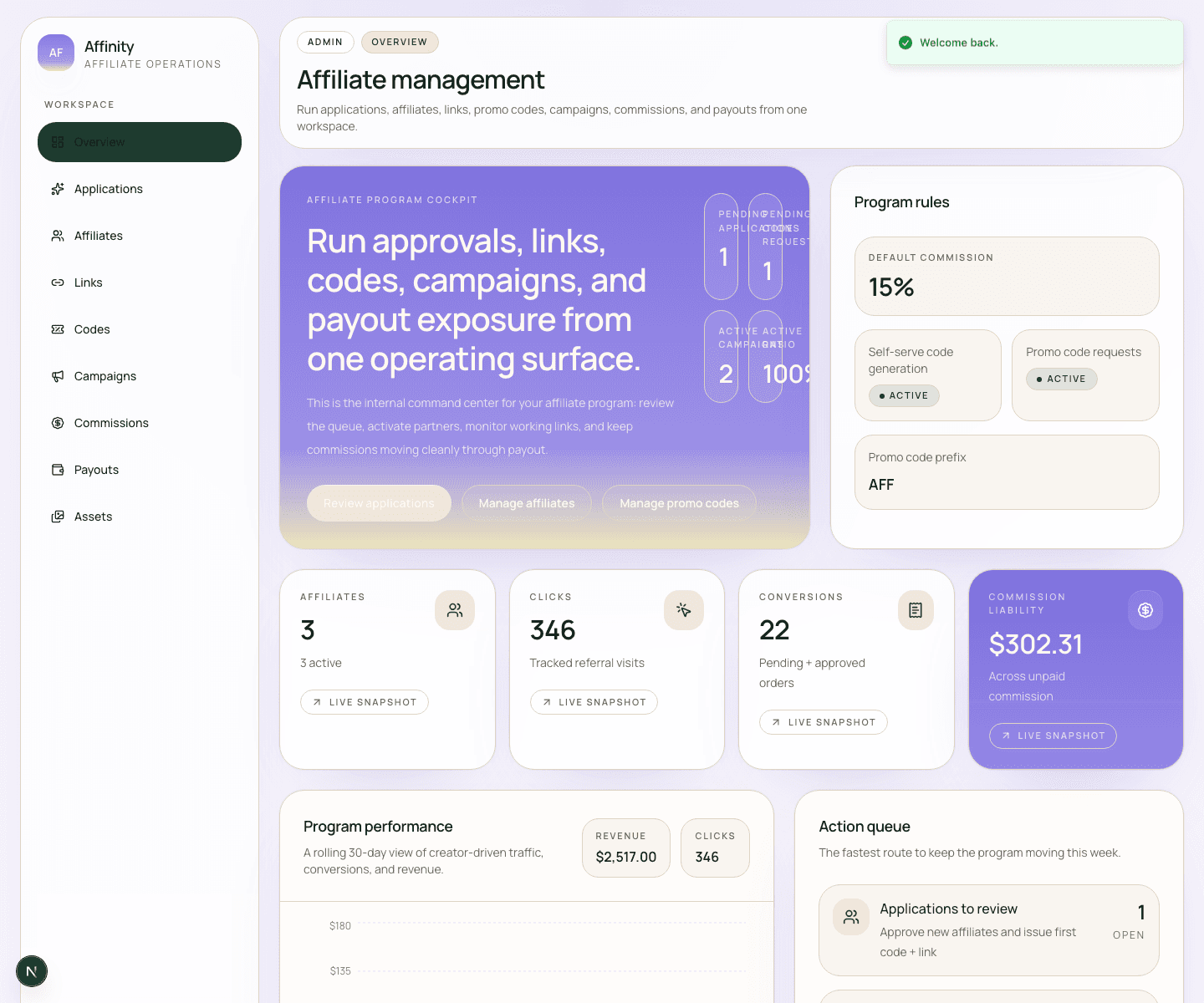This screenshot has width=1204, height=1003.
Task: Select the Affiliates people icon in sidebar
Action: 57,236
